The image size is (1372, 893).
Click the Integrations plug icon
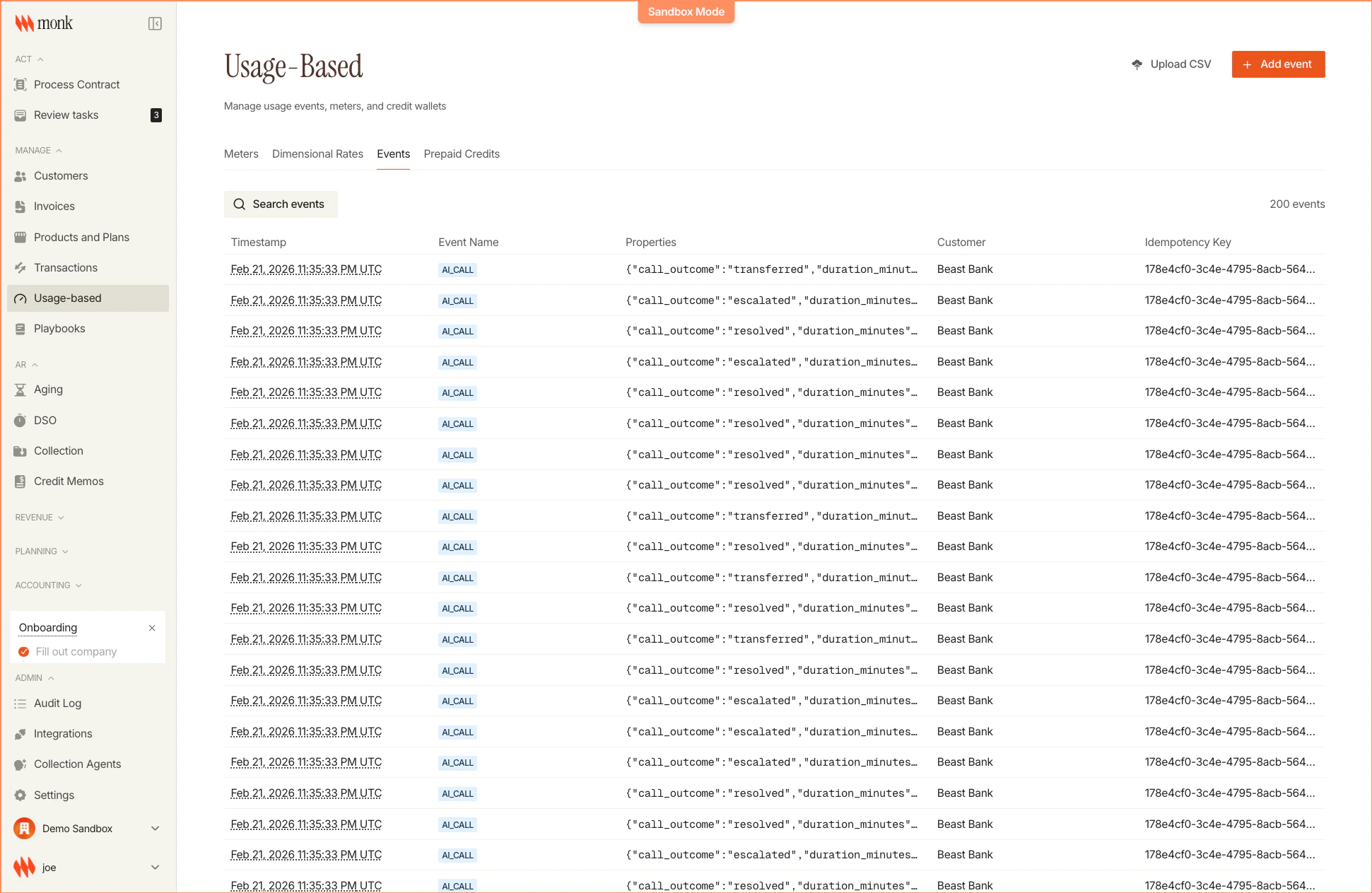tap(20, 734)
